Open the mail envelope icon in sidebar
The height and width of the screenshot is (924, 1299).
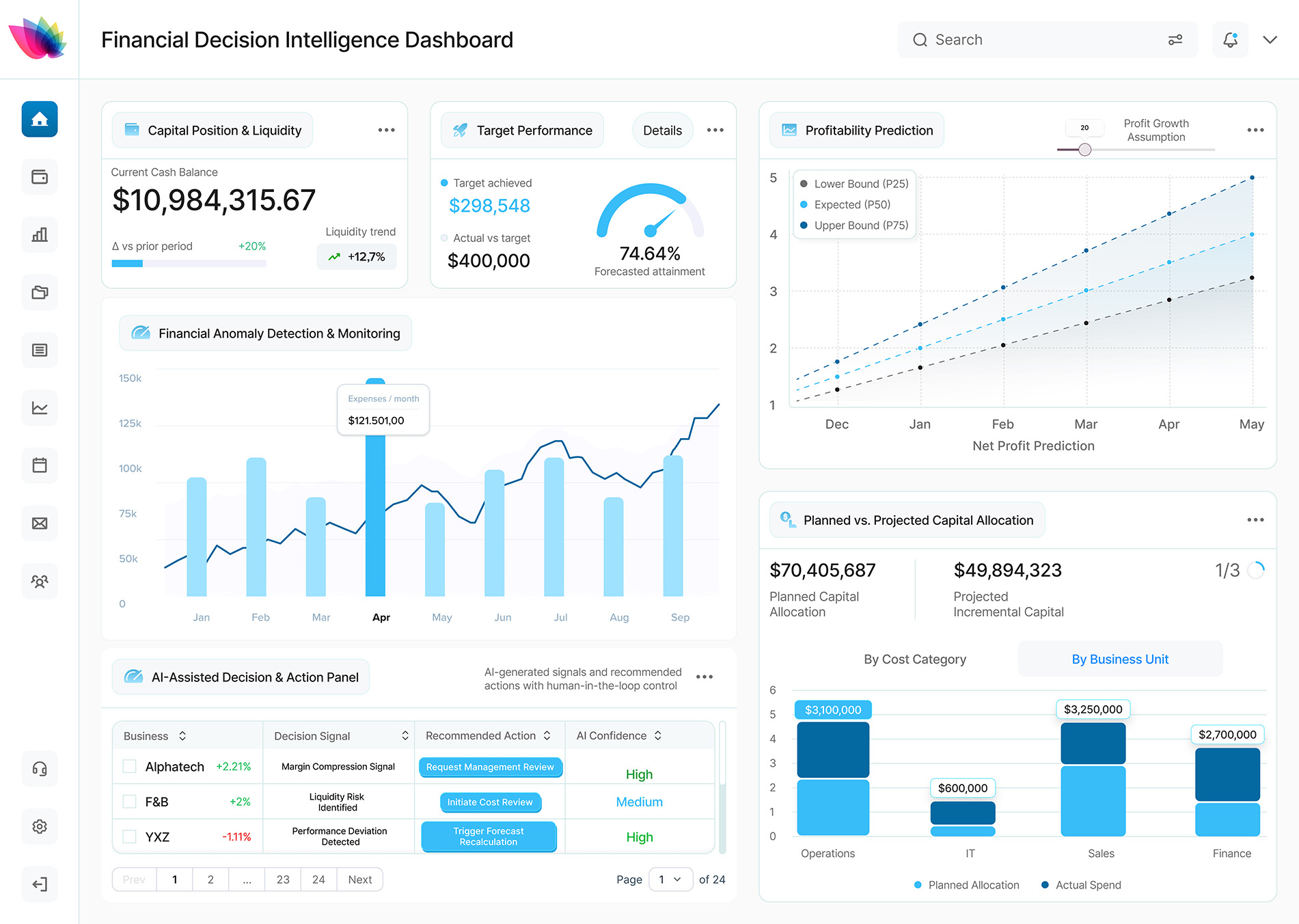[x=40, y=524]
